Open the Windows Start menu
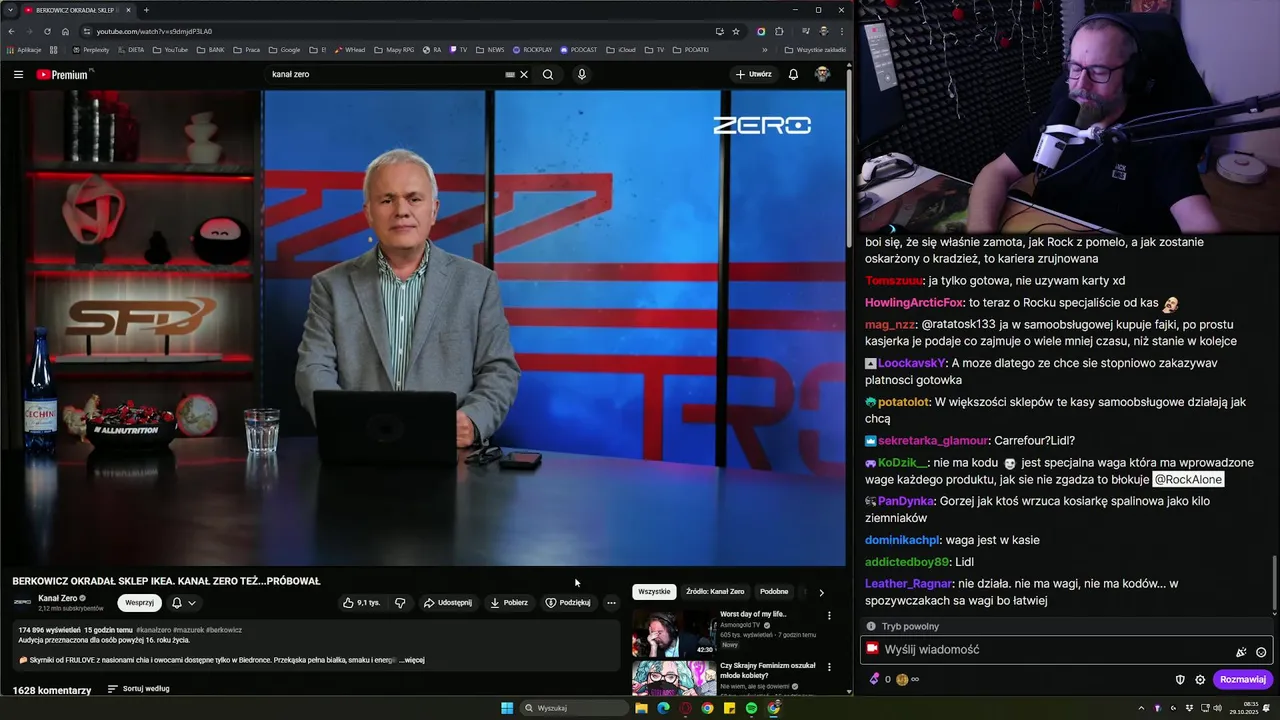 pyautogui.click(x=507, y=708)
